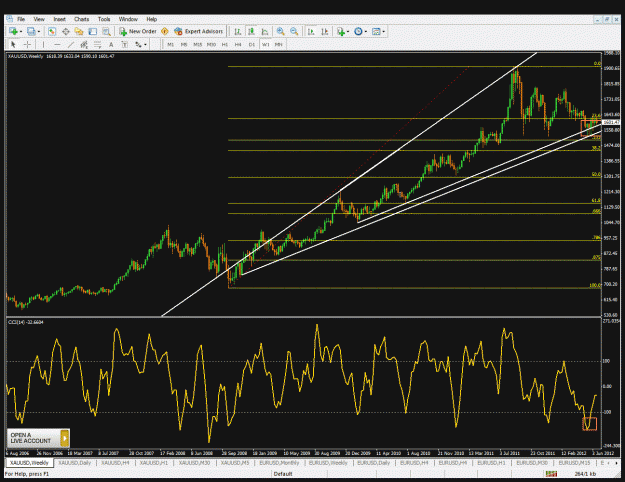Toggle chart shift icon

tap(325, 31)
